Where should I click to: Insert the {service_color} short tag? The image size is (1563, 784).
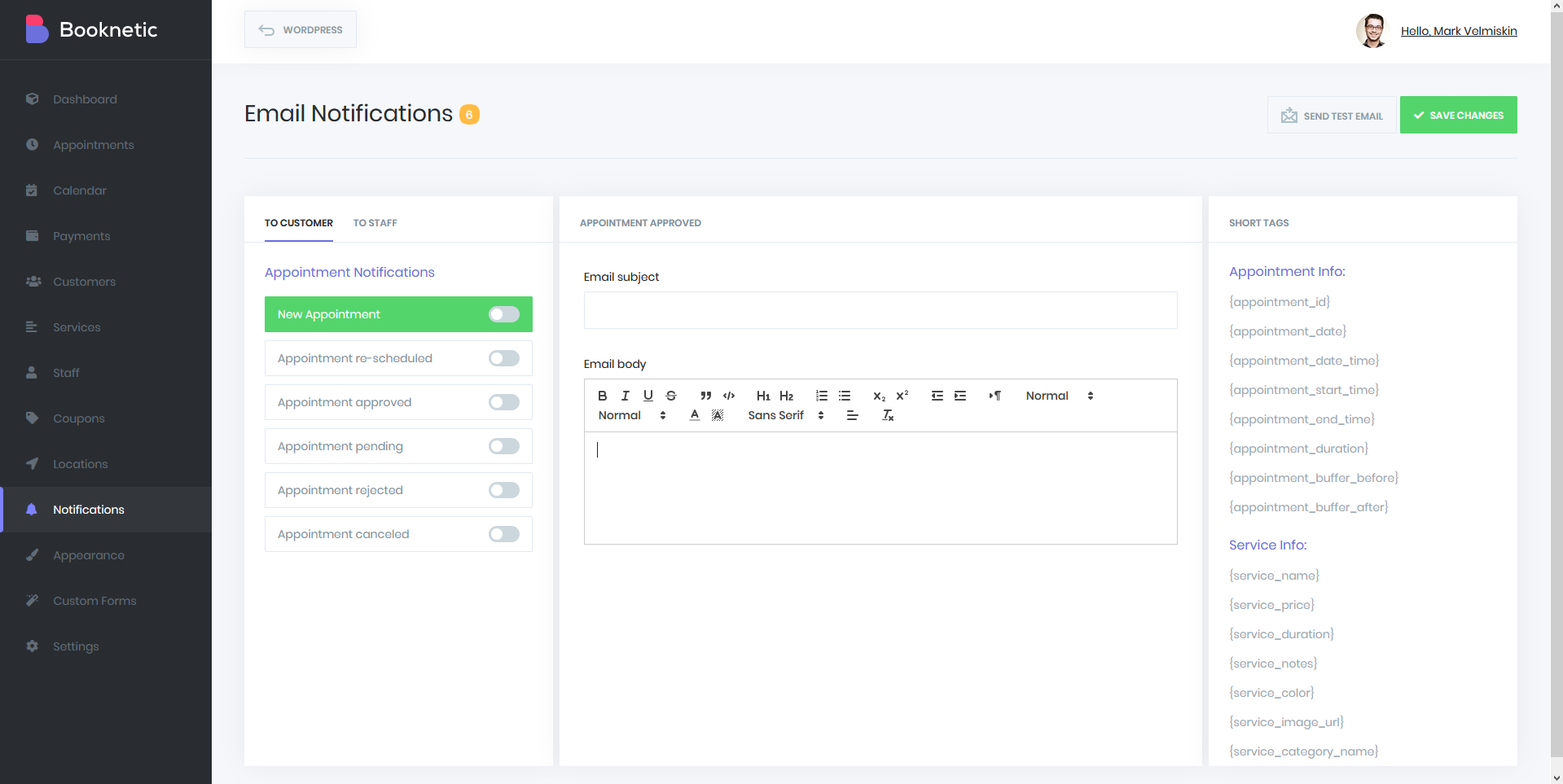click(1271, 693)
